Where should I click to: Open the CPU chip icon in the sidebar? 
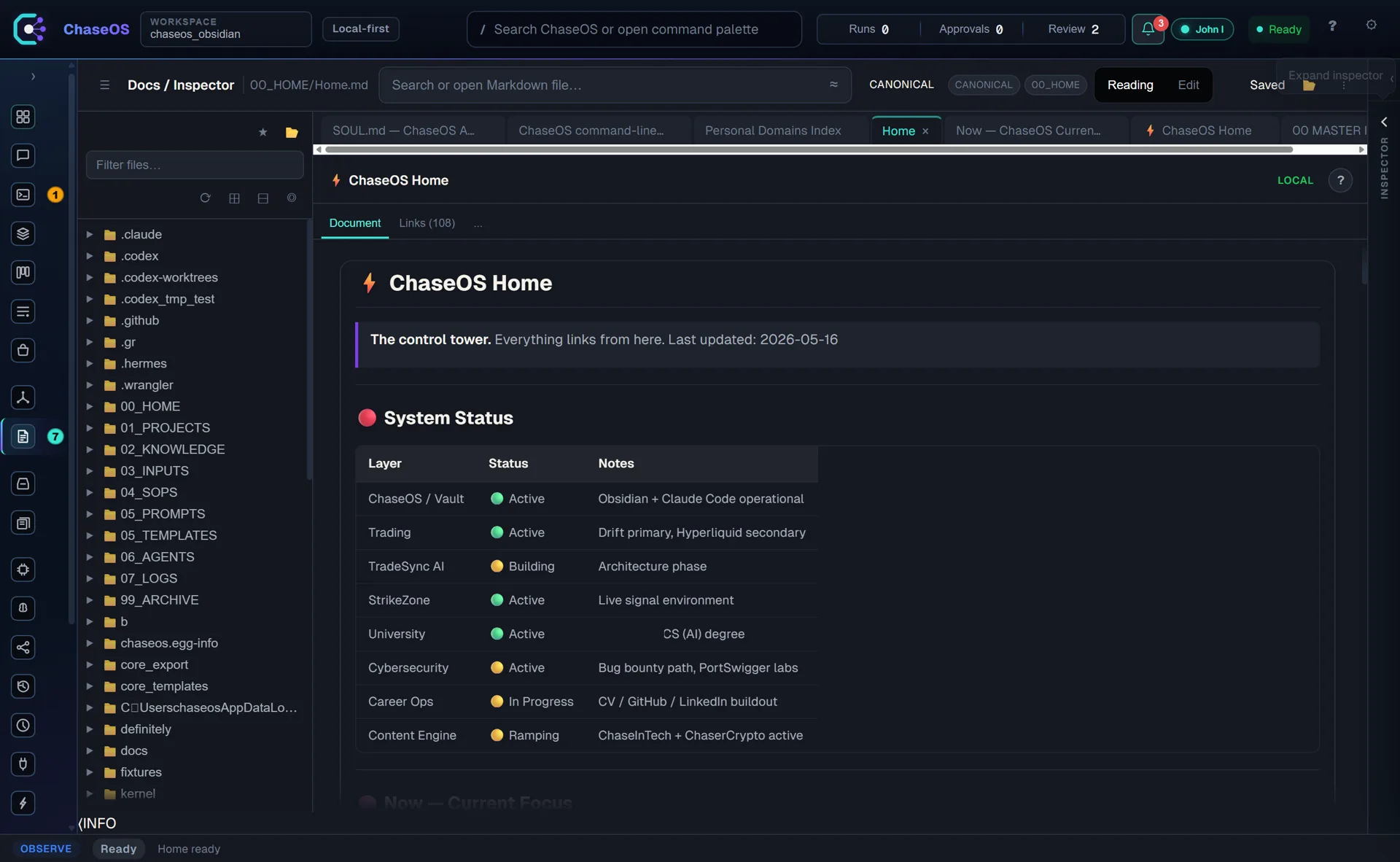(x=23, y=570)
